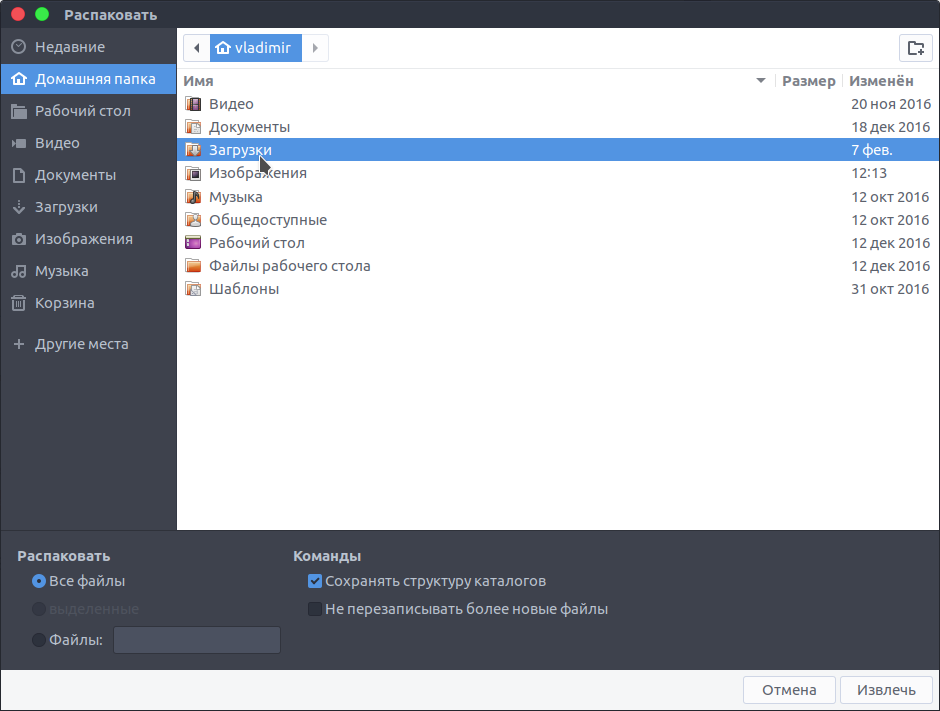The height and width of the screenshot is (711, 940).
Task: Open Корзина in the sidebar
Action: click(x=89, y=303)
